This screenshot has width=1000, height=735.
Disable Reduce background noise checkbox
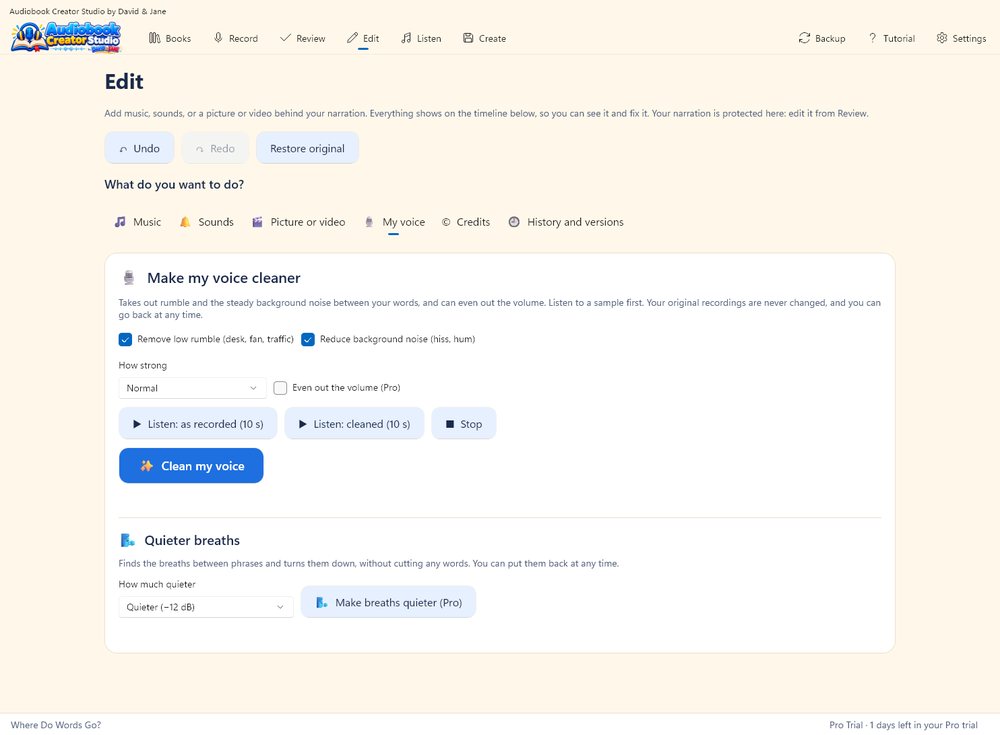pyautogui.click(x=308, y=339)
